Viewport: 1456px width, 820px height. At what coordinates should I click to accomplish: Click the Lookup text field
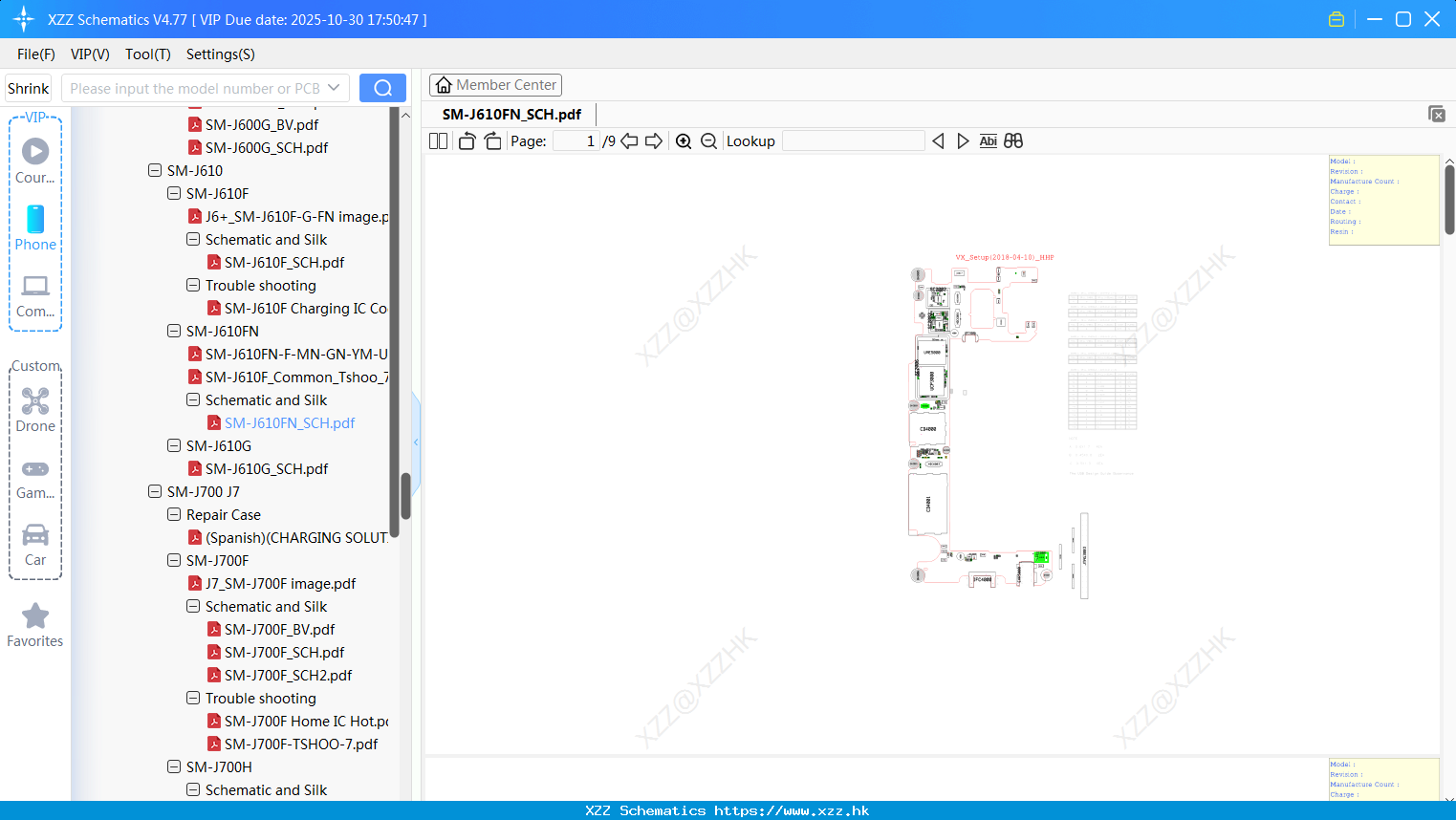(x=853, y=141)
